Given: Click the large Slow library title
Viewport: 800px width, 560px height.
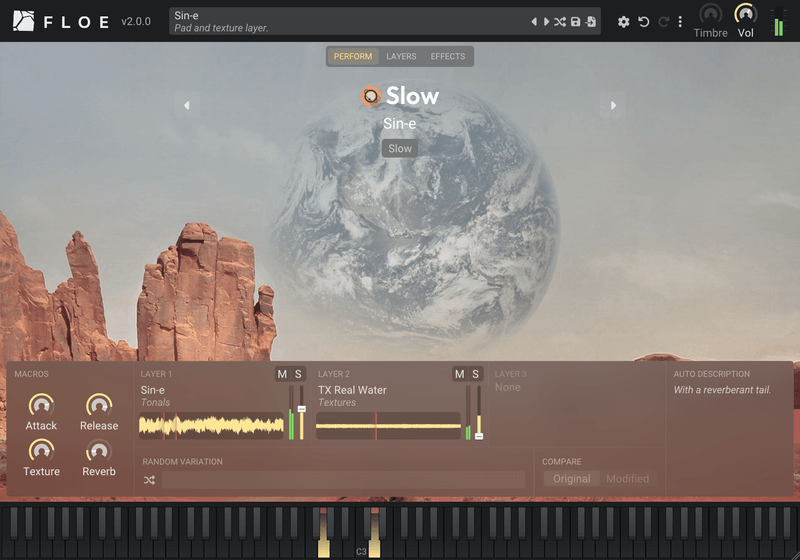Looking at the screenshot, I should click(x=412, y=96).
